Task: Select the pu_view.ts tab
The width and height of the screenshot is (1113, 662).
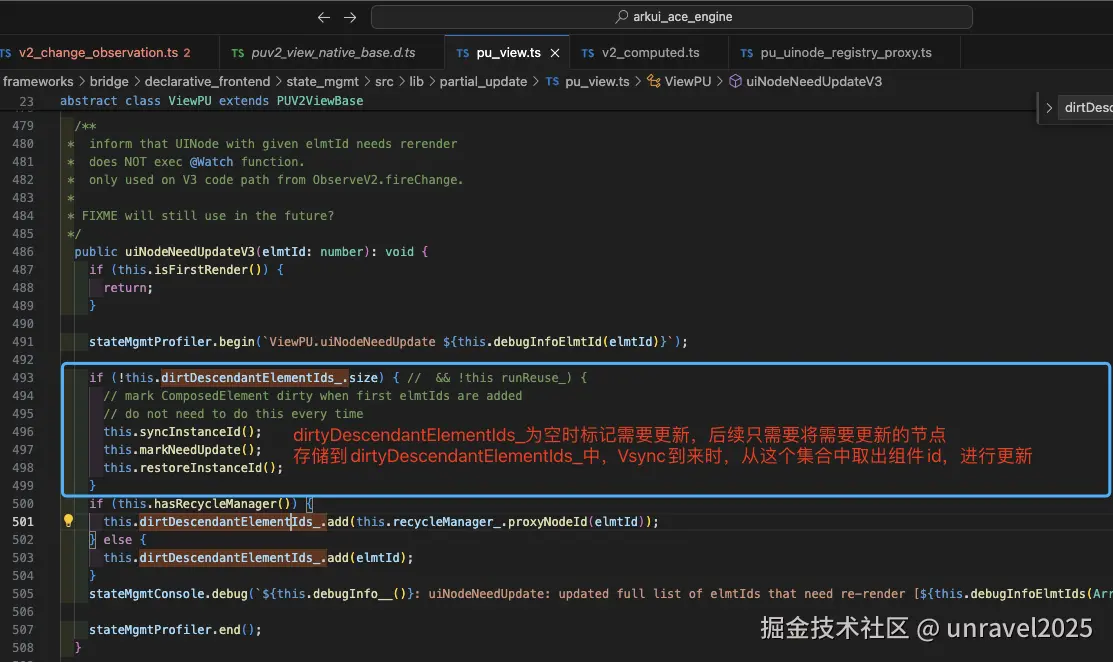Action: click(508, 53)
